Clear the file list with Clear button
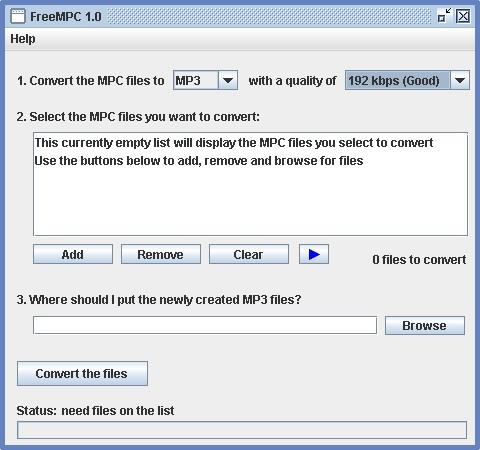 [x=249, y=254]
